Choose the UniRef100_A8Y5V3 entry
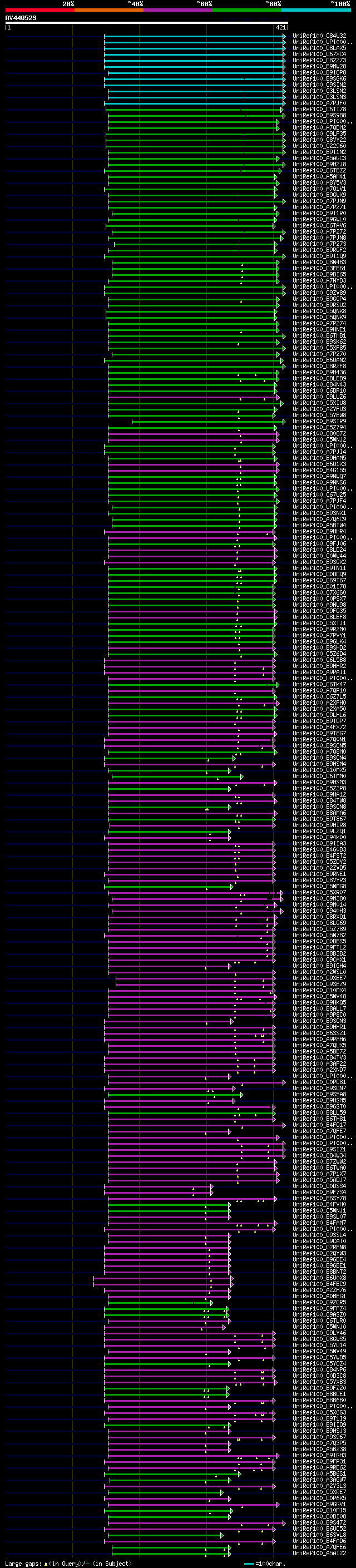The width and height of the screenshot is (356, 1568). click(319, 182)
